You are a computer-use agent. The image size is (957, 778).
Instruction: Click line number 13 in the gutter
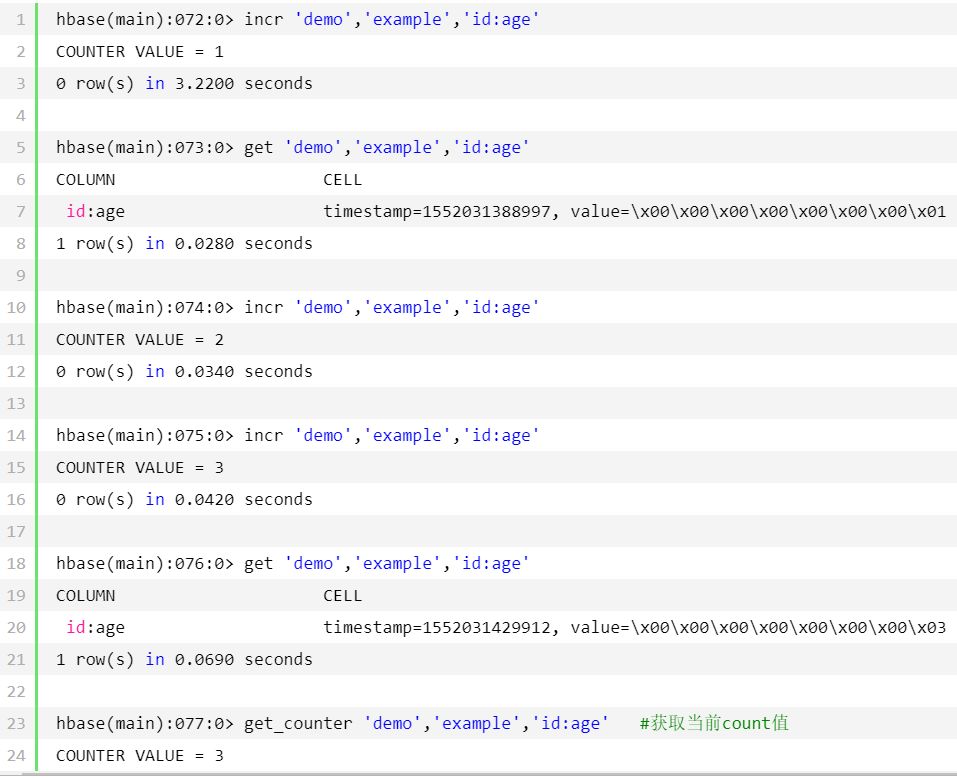coord(17,403)
